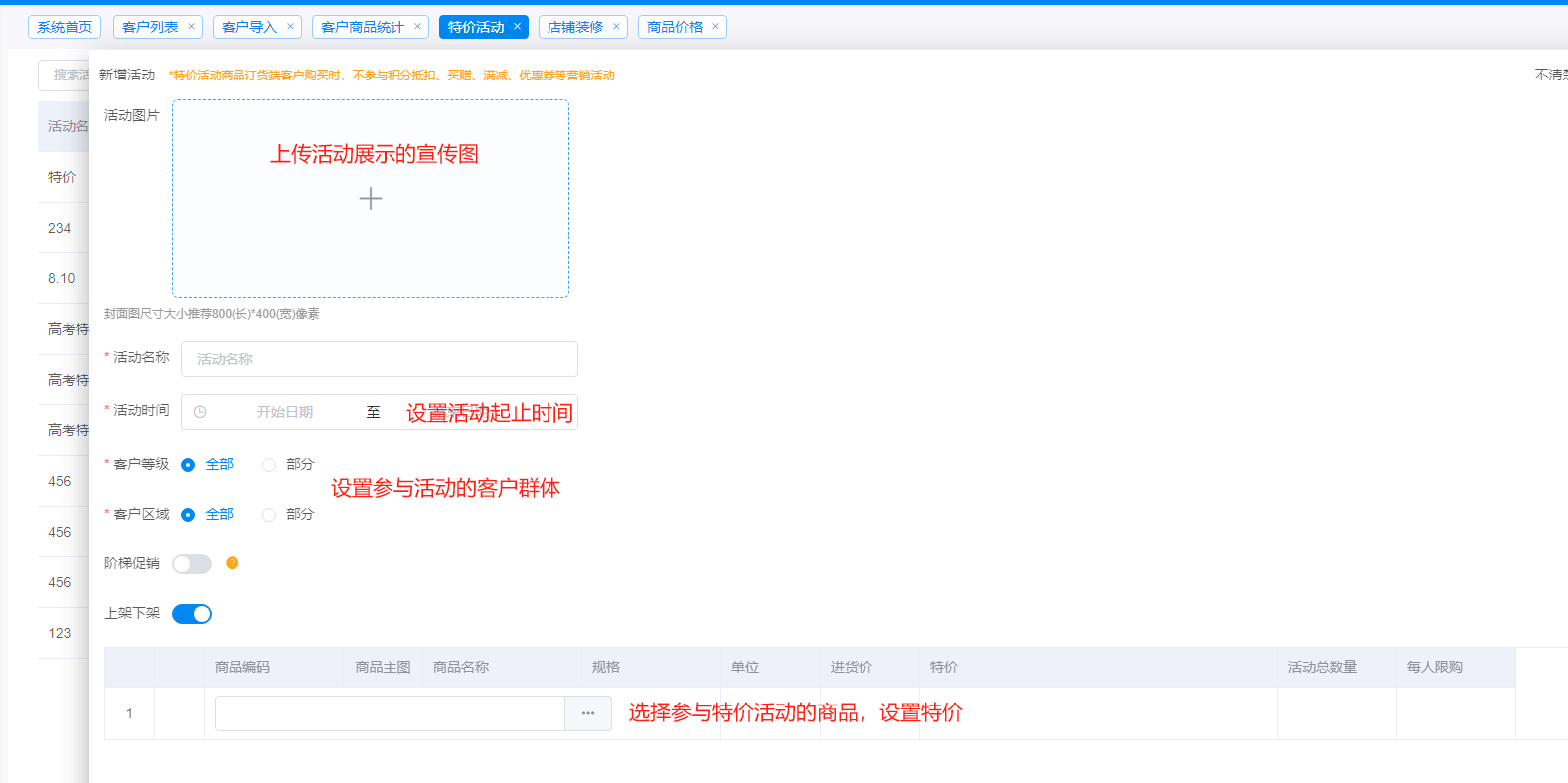The image size is (1568, 783).
Task: Click the 特价 row in activity list
Action: coord(62,177)
